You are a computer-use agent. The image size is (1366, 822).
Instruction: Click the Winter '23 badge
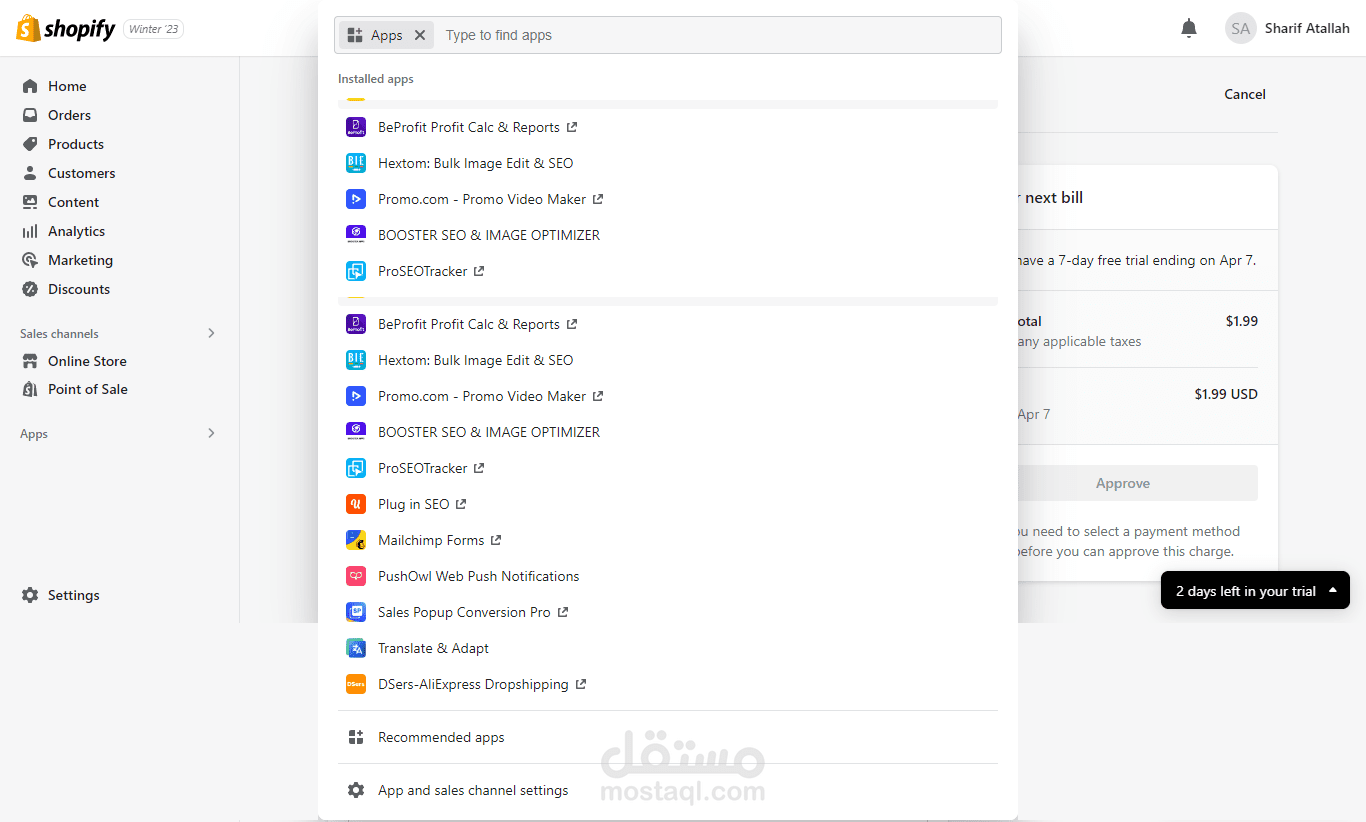click(154, 29)
